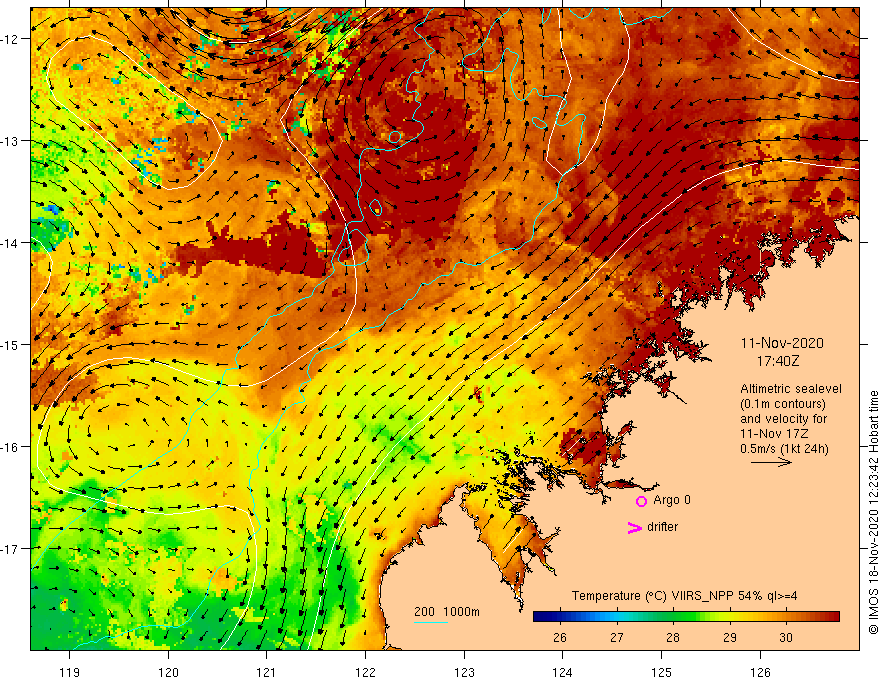The image size is (880, 680).
Task: Click the 'Argo 0' legend label
Action: (672, 500)
